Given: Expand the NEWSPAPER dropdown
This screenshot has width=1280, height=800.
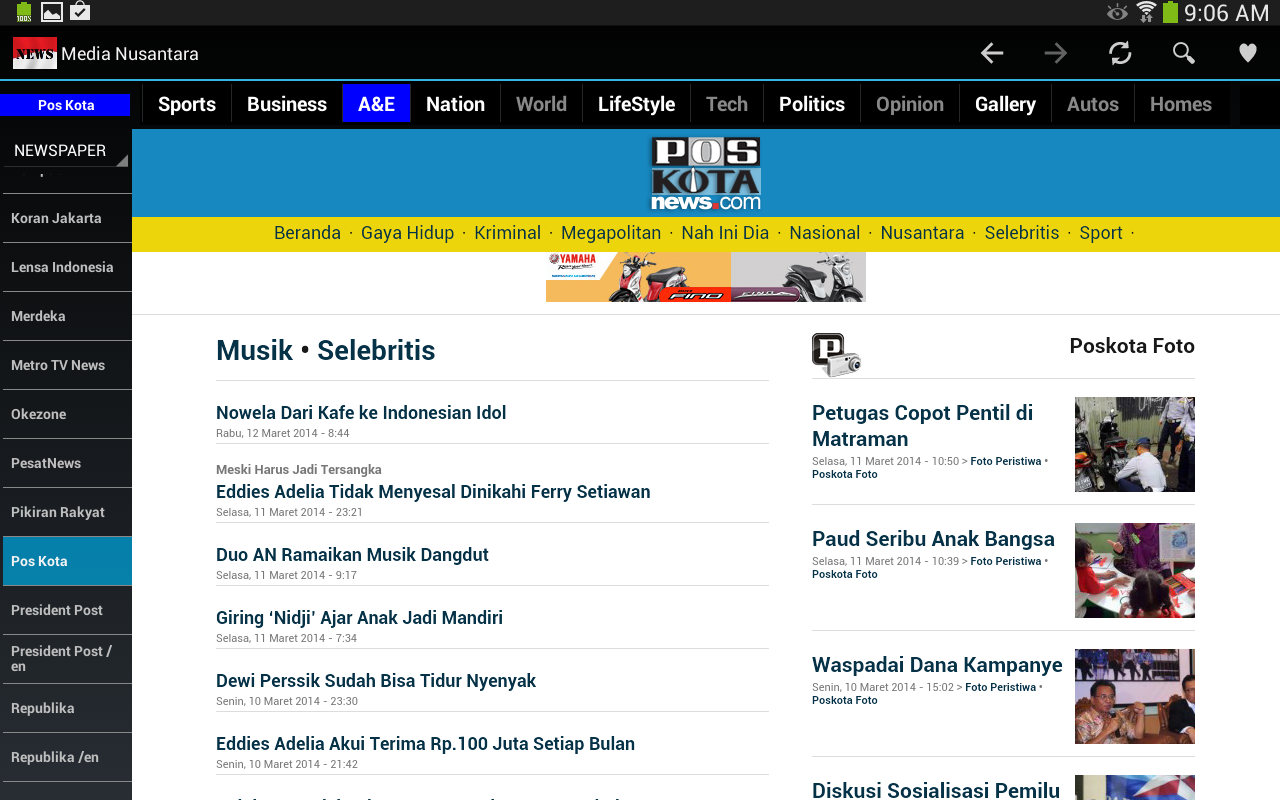Looking at the screenshot, I should click(66, 151).
